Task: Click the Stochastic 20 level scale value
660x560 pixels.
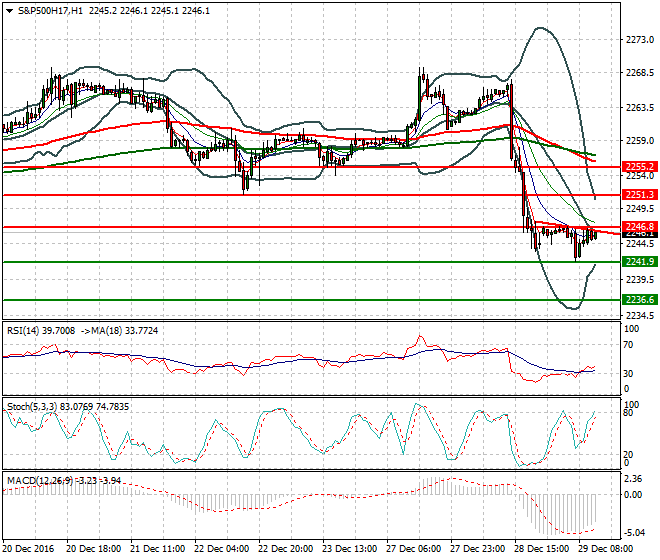Action: point(628,455)
